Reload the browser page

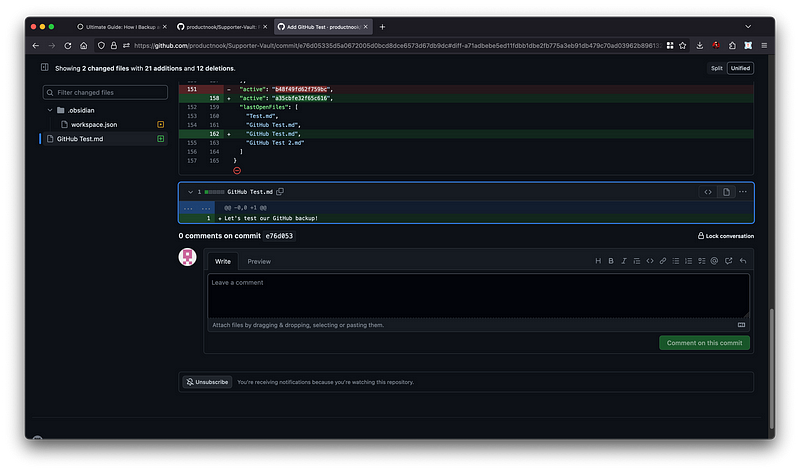(67, 45)
